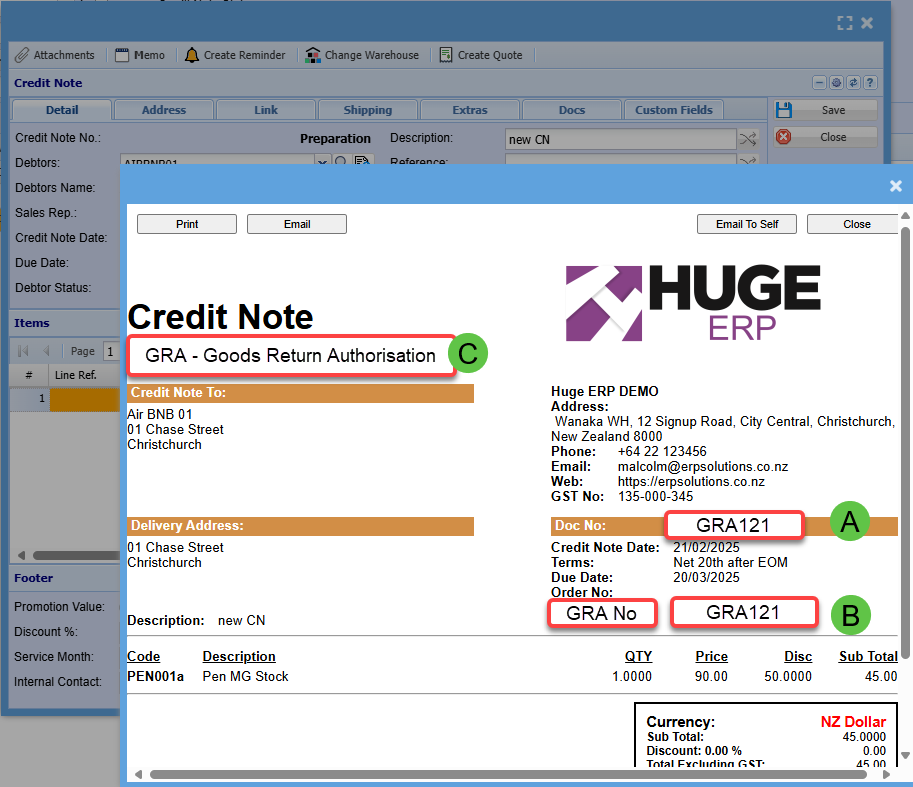Switch to the Address tab
This screenshot has height=787, width=913.
click(164, 110)
